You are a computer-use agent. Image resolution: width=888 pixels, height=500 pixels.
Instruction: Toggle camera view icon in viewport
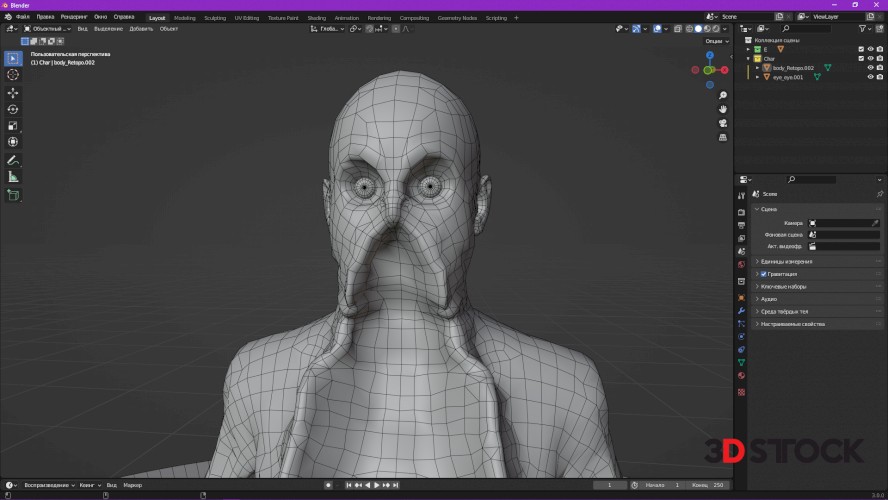point(723,123)
